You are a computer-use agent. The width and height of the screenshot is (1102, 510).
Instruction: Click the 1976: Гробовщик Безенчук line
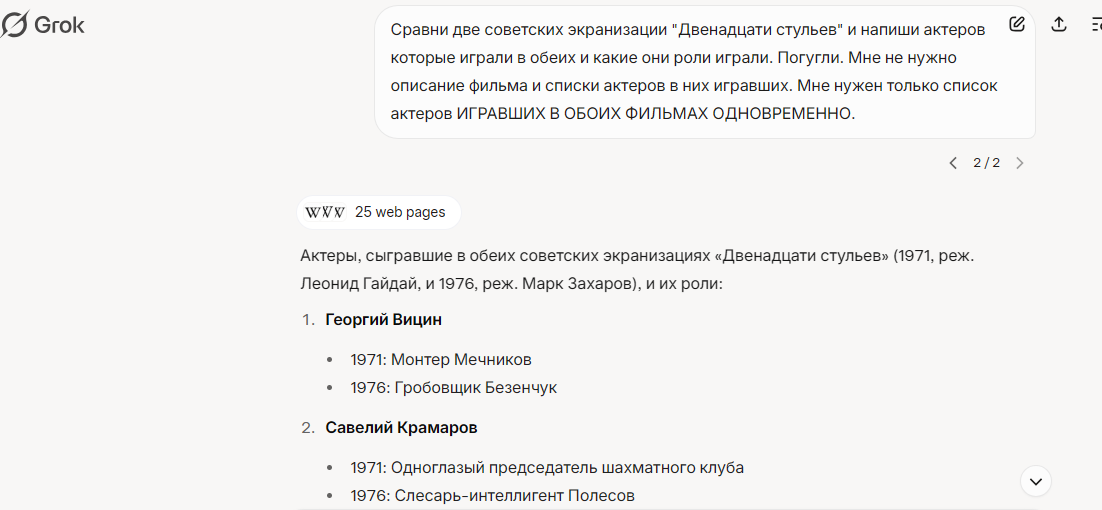453,387
